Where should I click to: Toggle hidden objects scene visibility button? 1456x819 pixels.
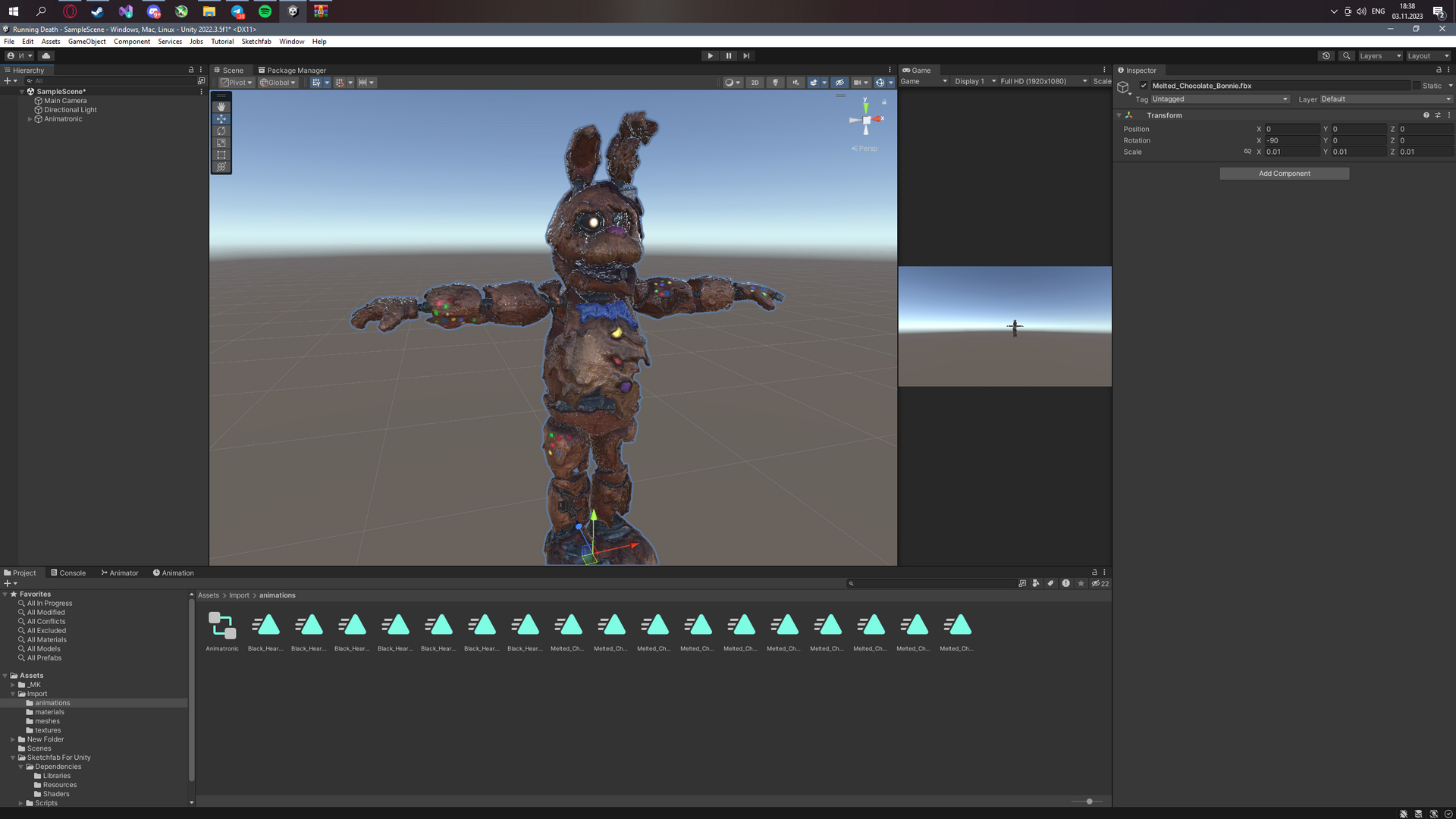point(839,83)
